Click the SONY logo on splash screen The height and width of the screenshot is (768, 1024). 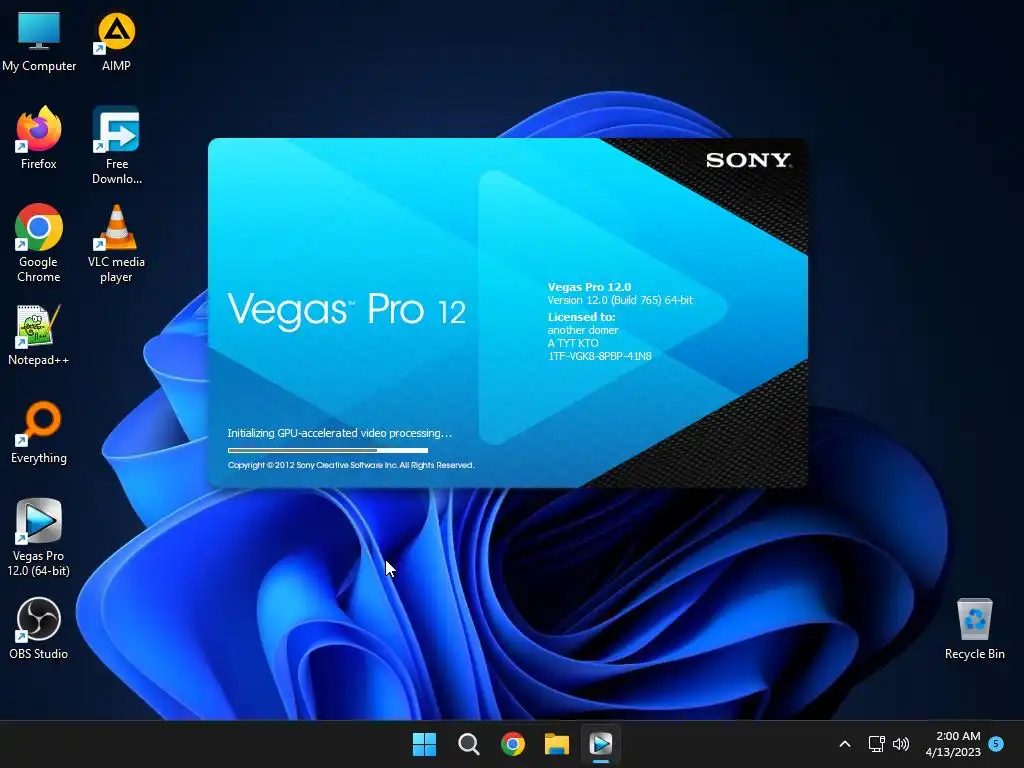[748, 160]
